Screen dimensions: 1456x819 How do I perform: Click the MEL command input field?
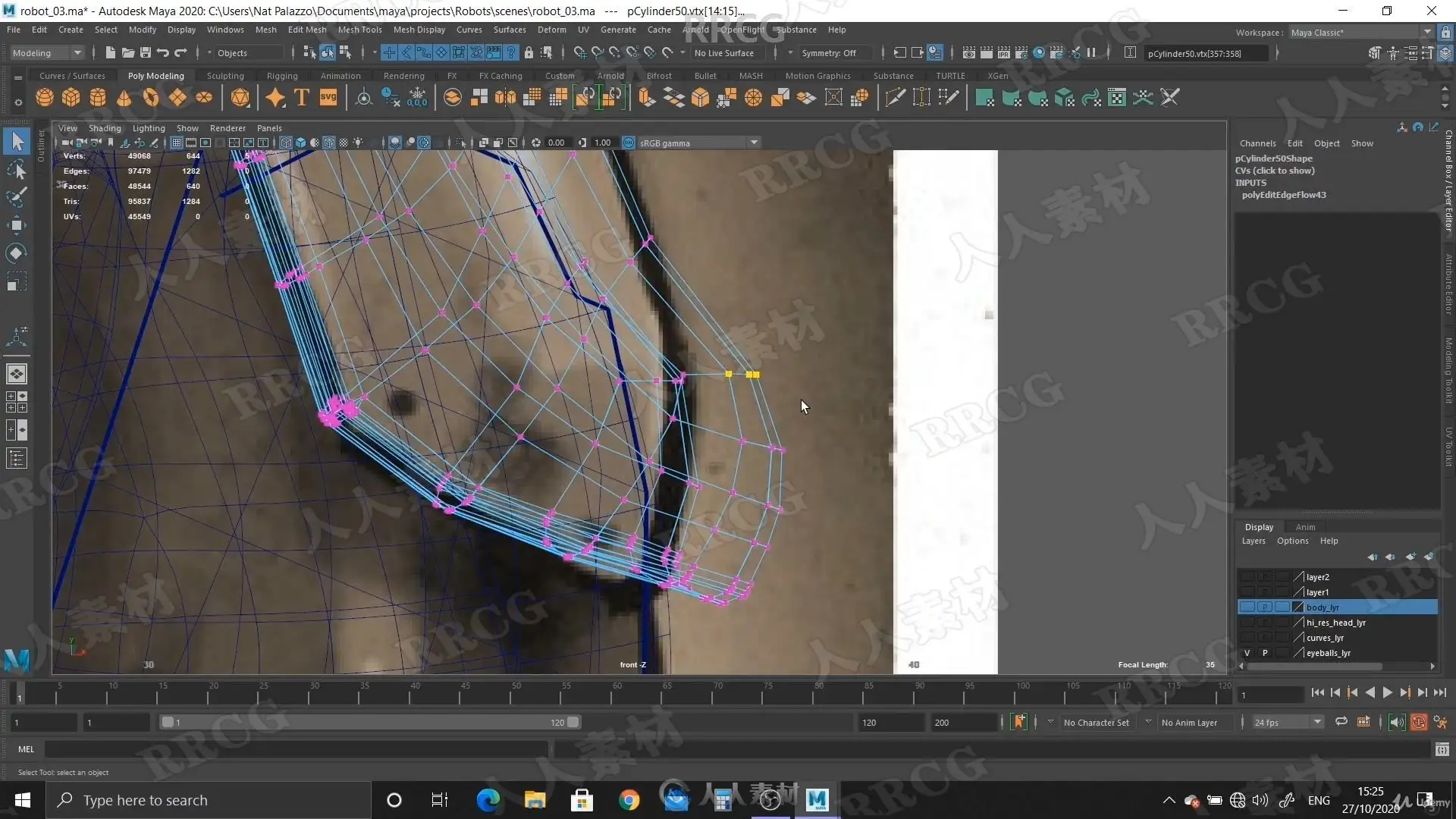(296, 749)
